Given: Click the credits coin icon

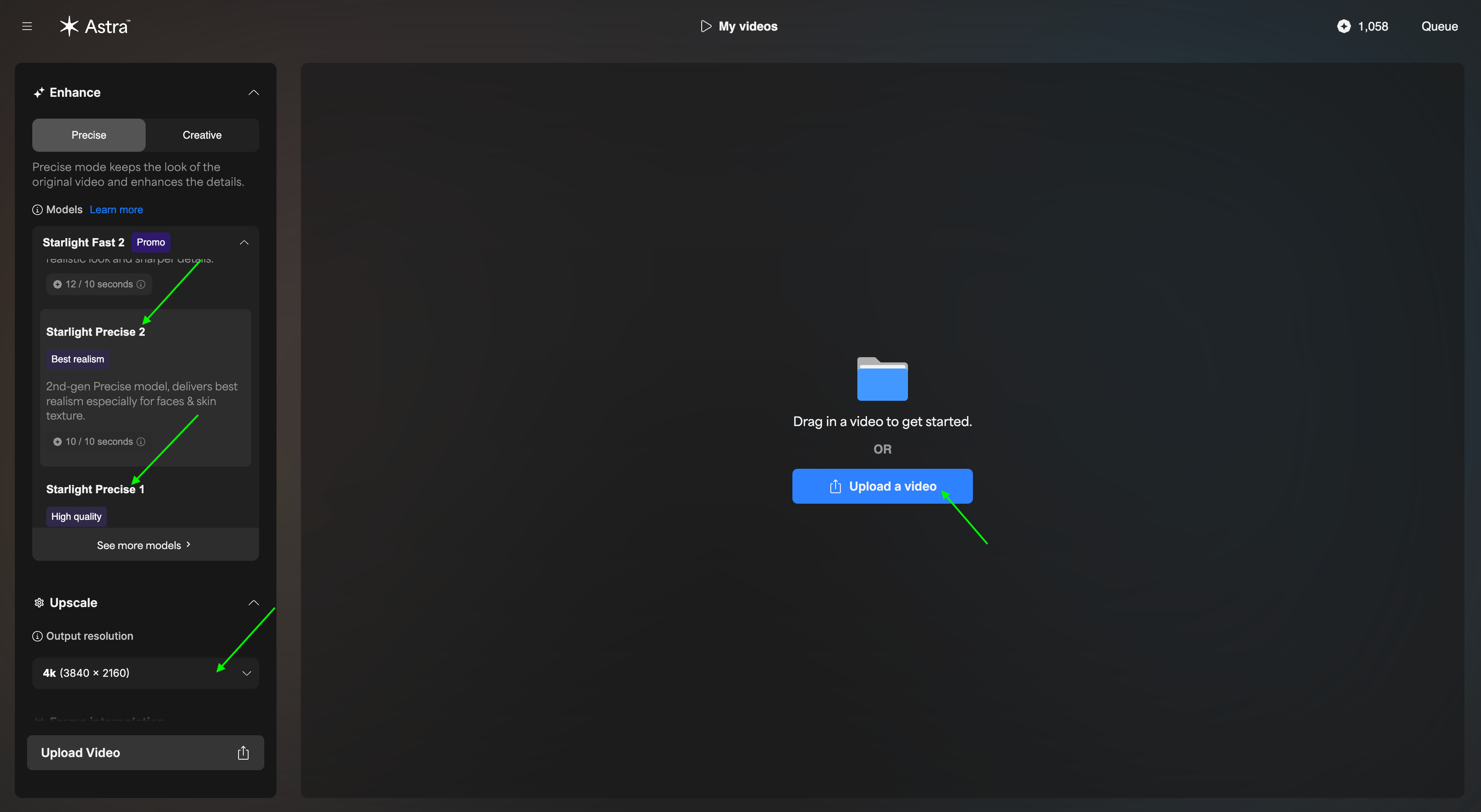Looking at the screenshot, I should [x=1344, y=27].
